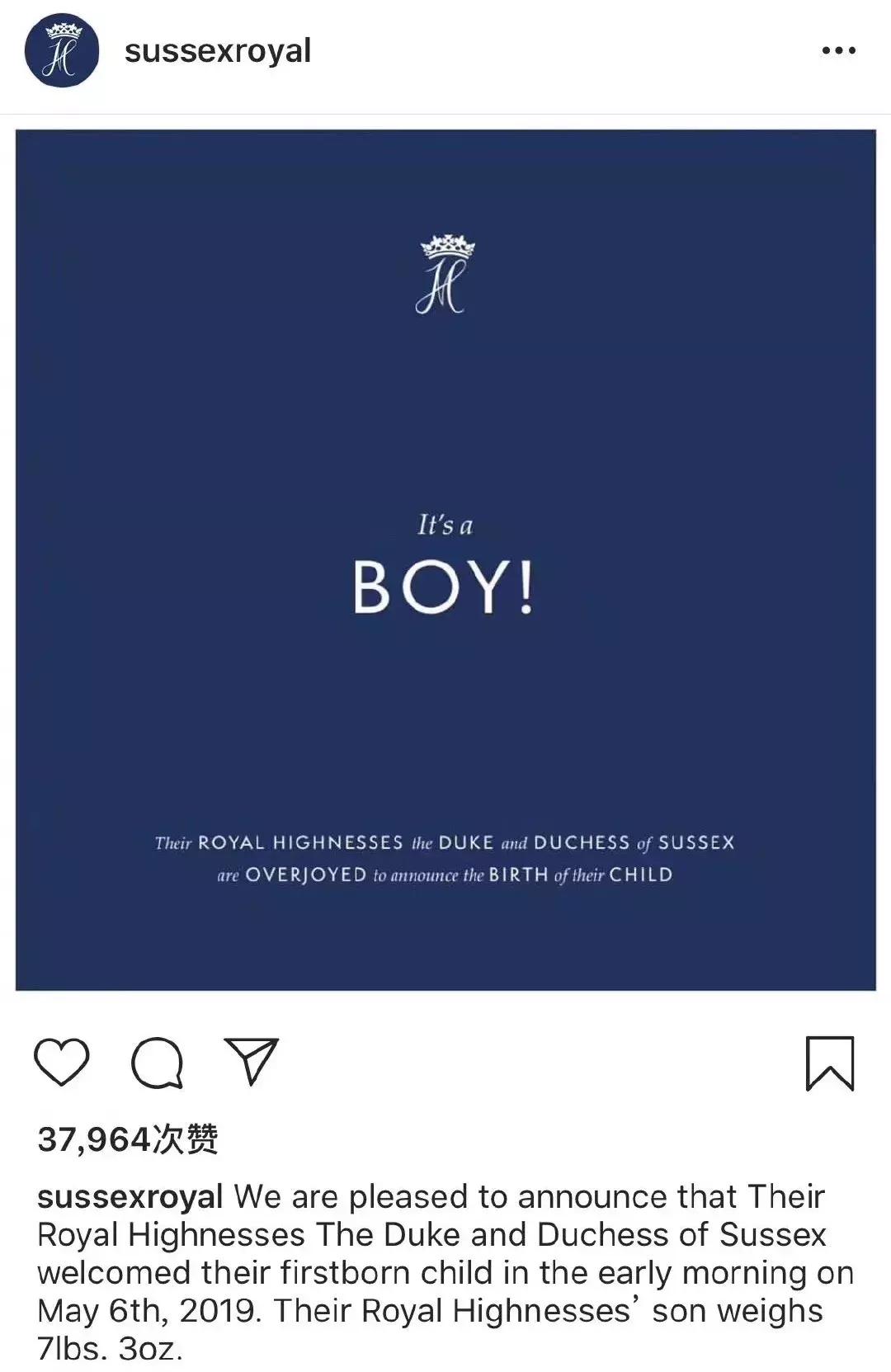Save the post with the bookmark icon
The height and width of the screenshot is (1372, 891).
coord(829,1063)
